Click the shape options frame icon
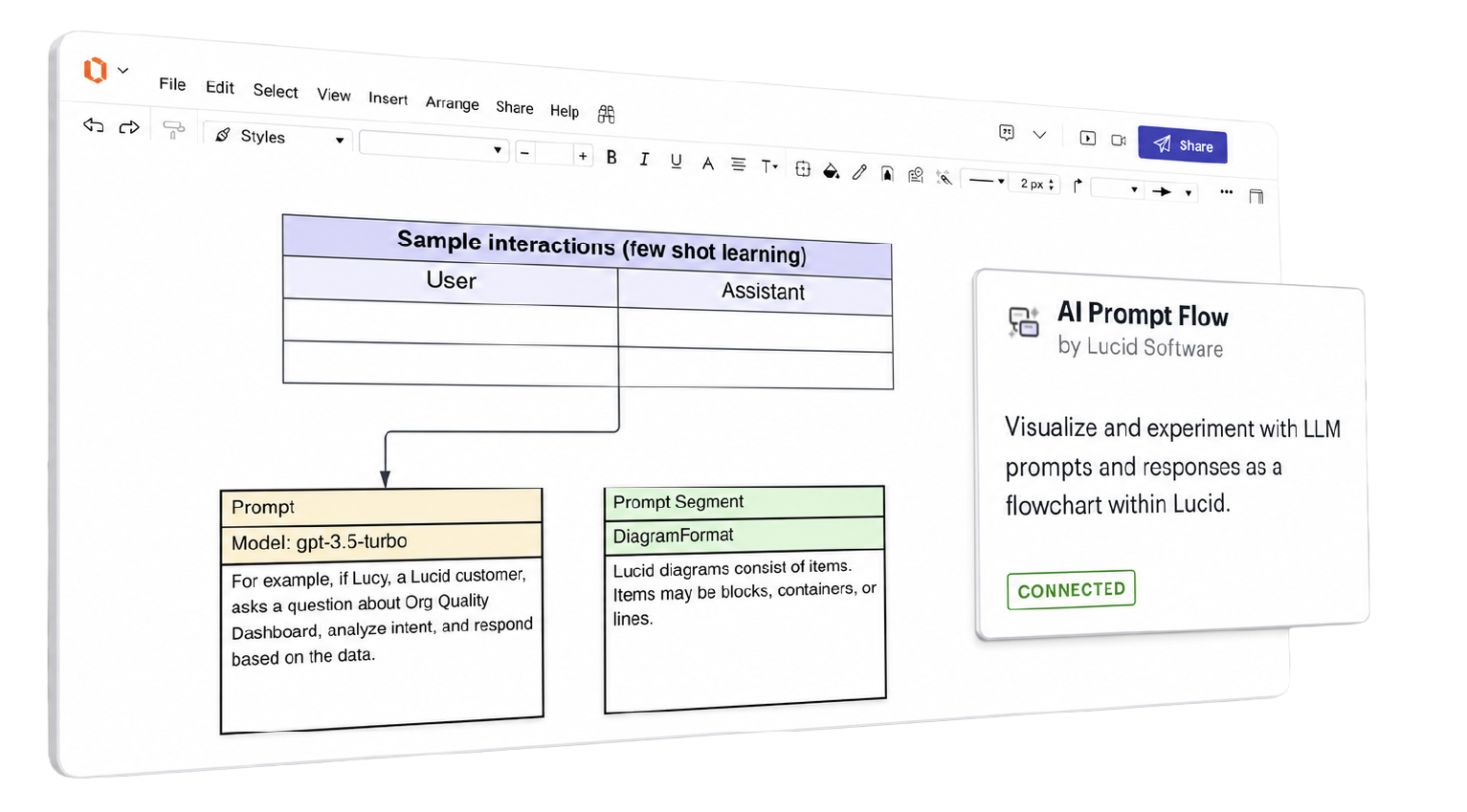1467x812 pixels. [803, 169]
